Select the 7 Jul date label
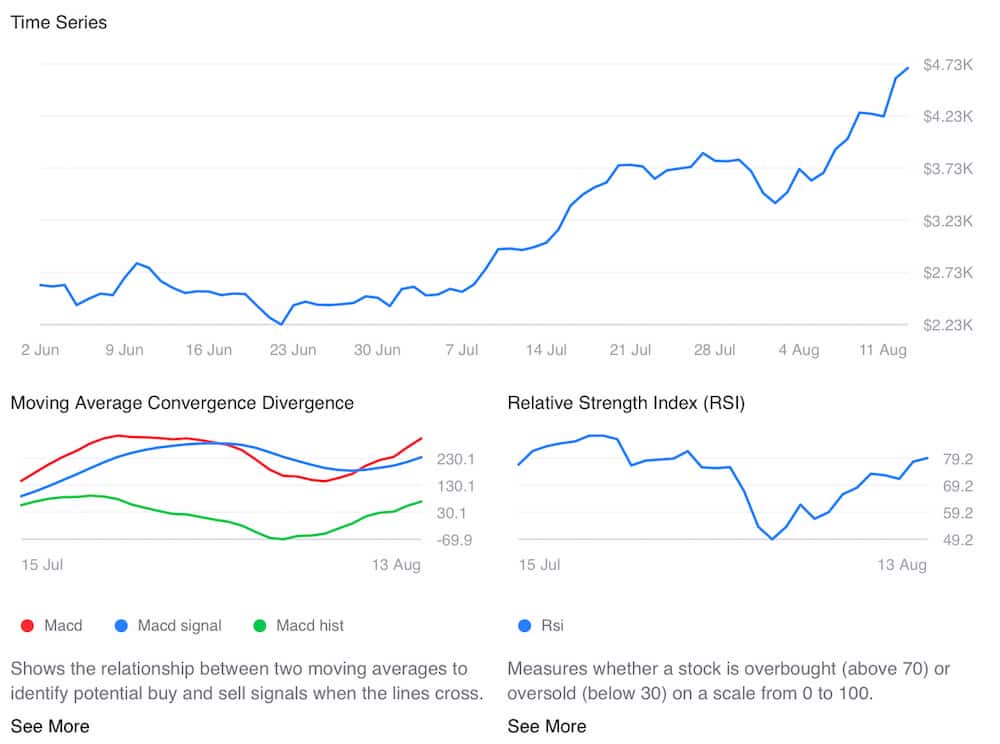The width and height of the screenshot is (1000, 744). click(x=463, y=350)
